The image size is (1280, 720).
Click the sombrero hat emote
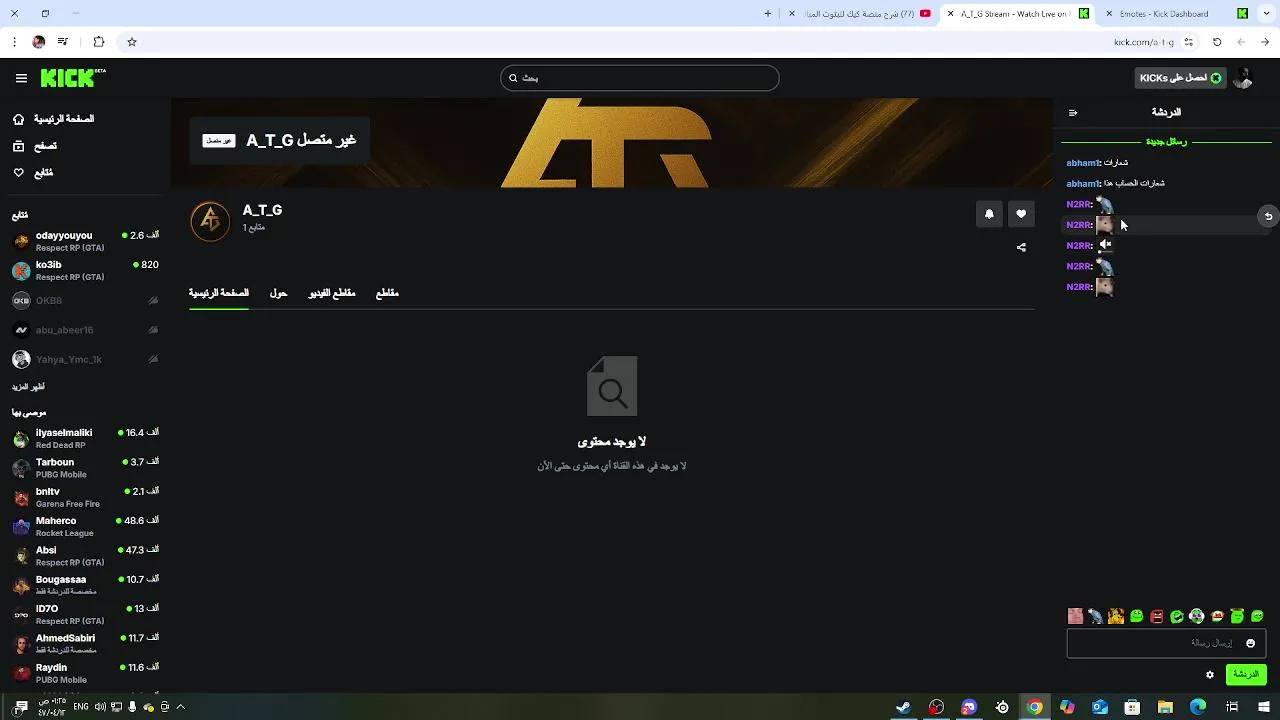pyautogui.click(x=1217, y=616)
